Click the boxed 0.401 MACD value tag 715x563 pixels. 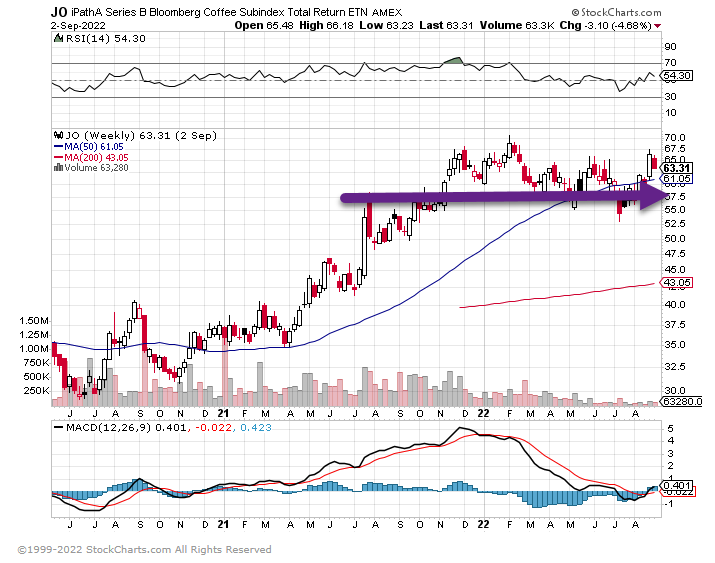pyautogui.click(x=678, y=486)
